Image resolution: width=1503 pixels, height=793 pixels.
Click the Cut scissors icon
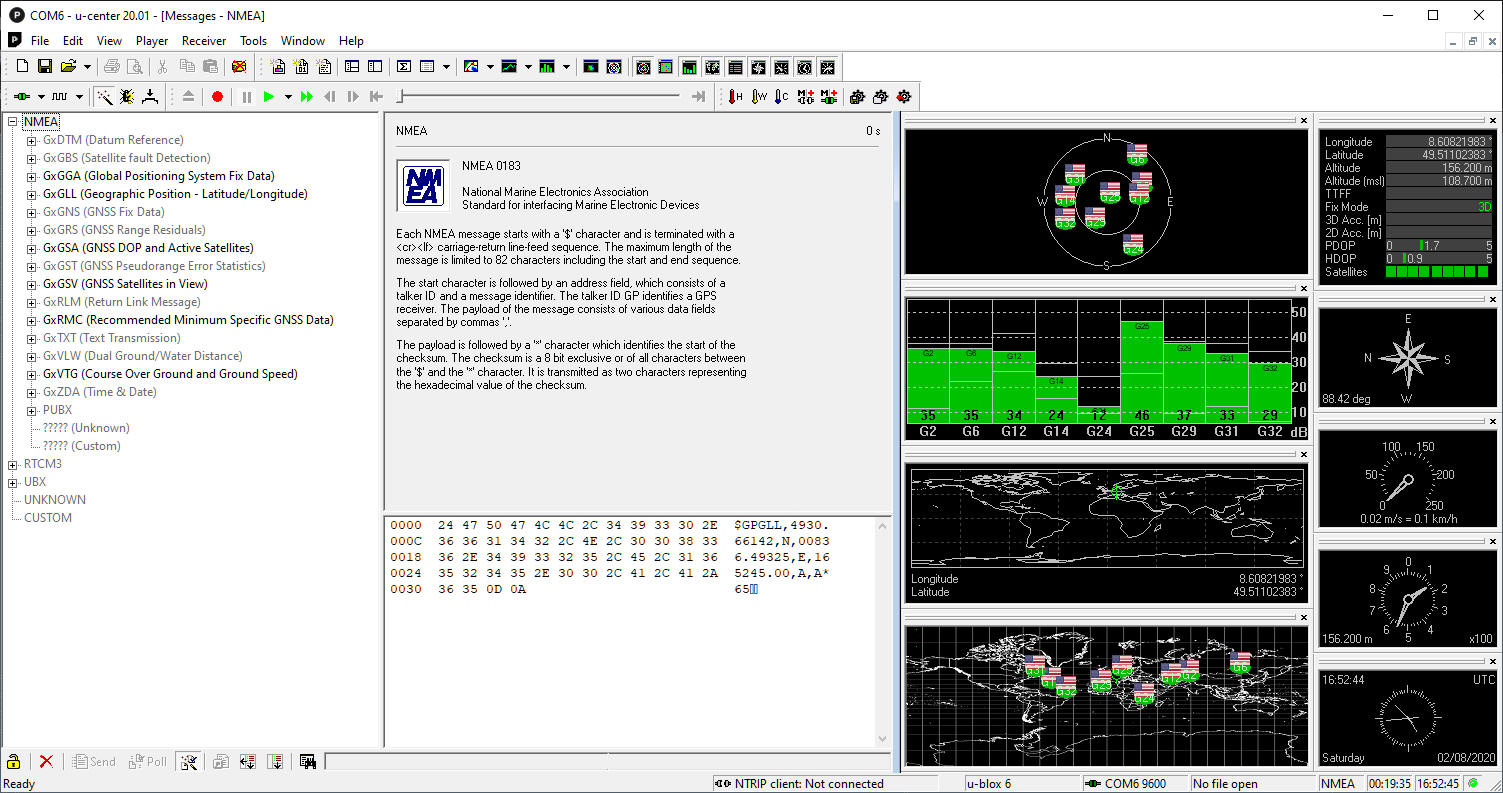162,67
